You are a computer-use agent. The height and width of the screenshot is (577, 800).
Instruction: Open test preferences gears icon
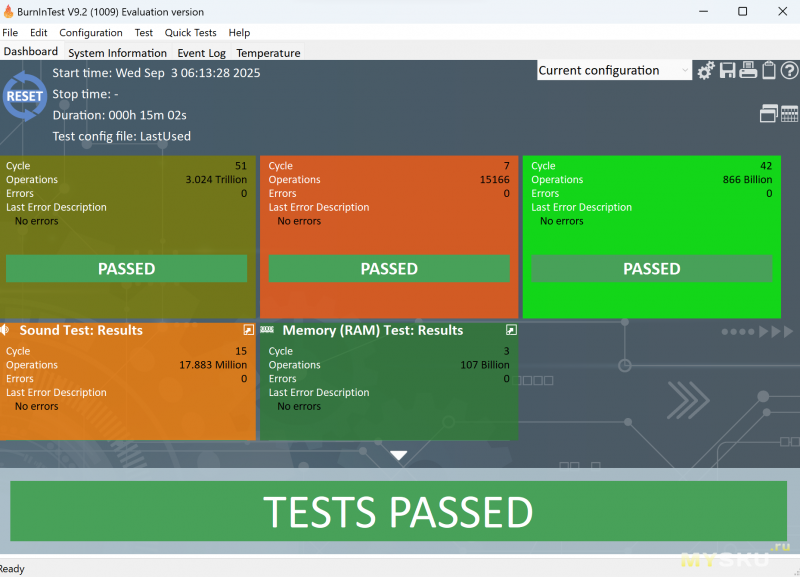pos(706,70)
